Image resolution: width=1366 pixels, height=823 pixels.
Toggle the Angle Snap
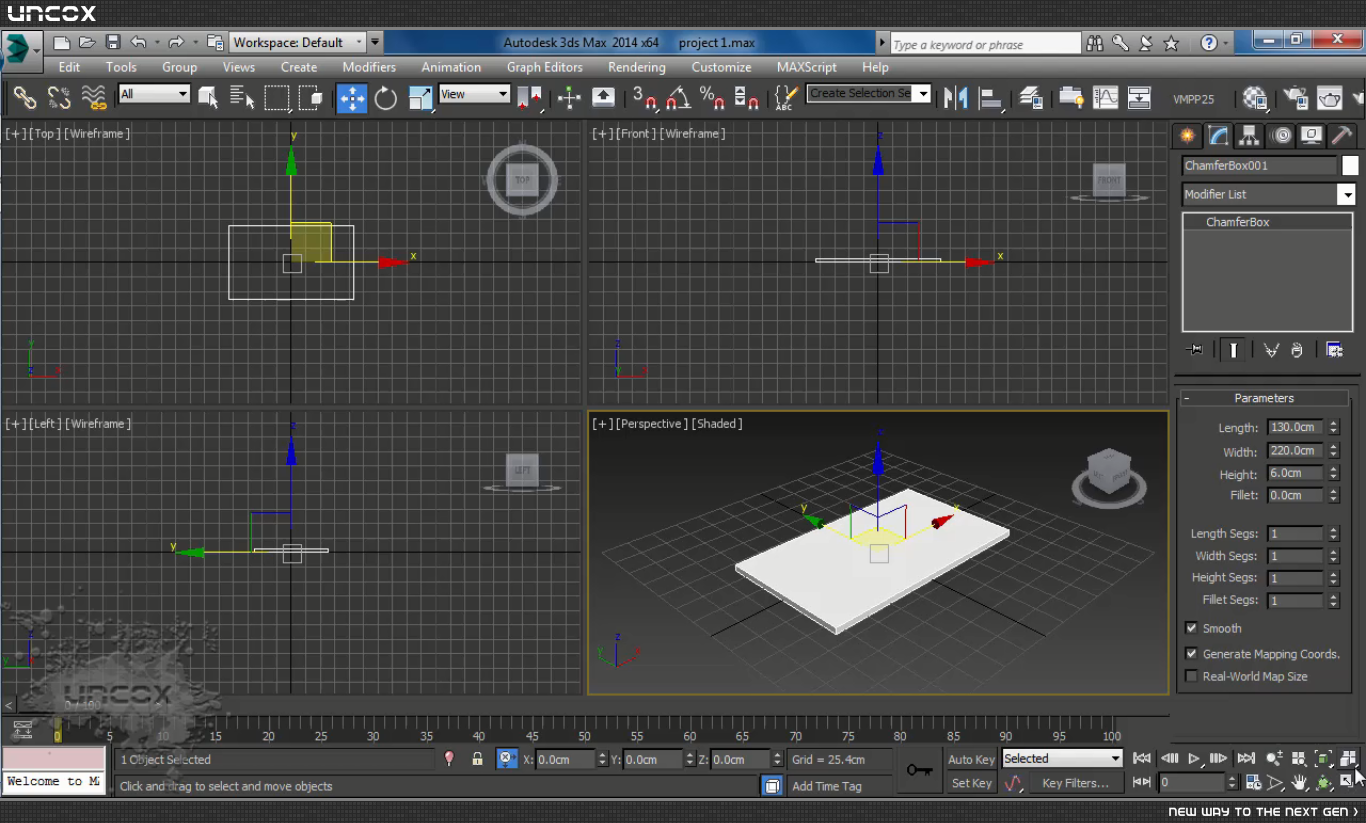click(x=679, y=97)
